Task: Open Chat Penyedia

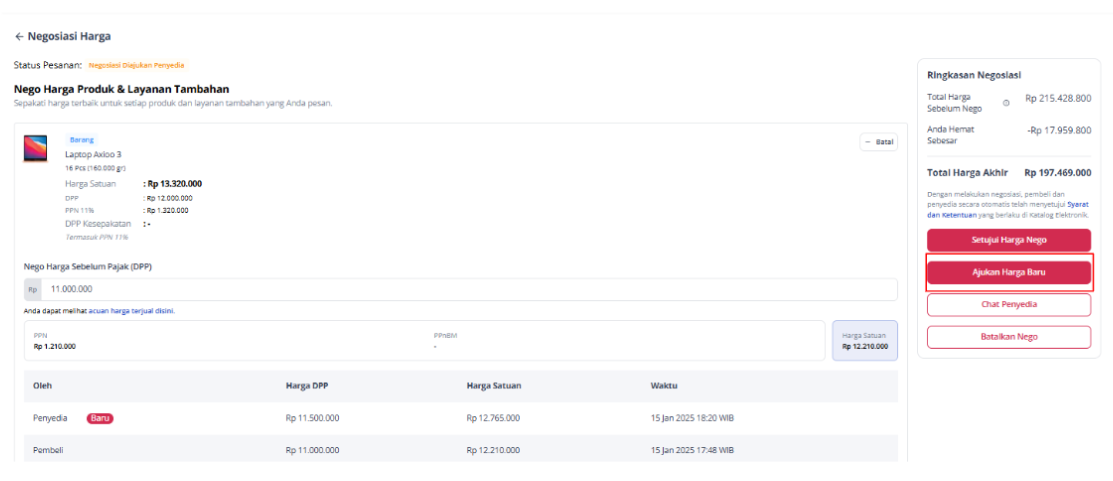Action: click(1008, 304)
